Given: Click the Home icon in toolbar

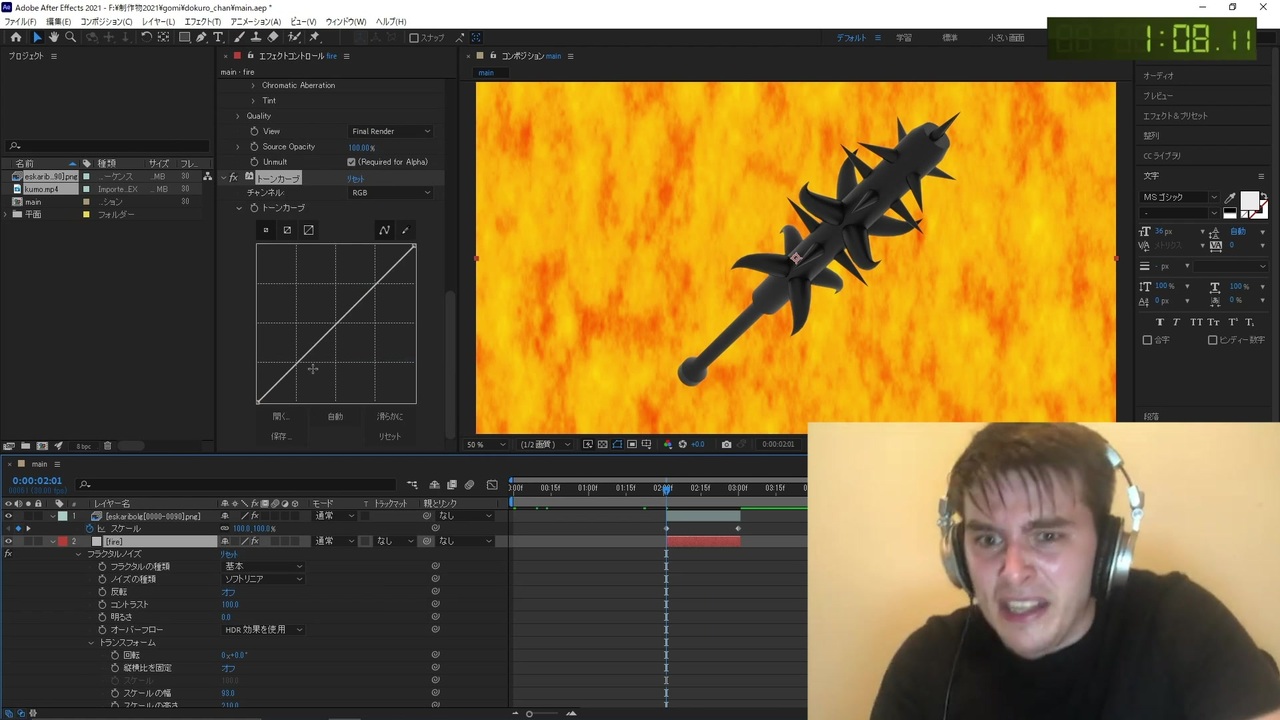Looking at the screenshot, I should (x=15, y=37).
